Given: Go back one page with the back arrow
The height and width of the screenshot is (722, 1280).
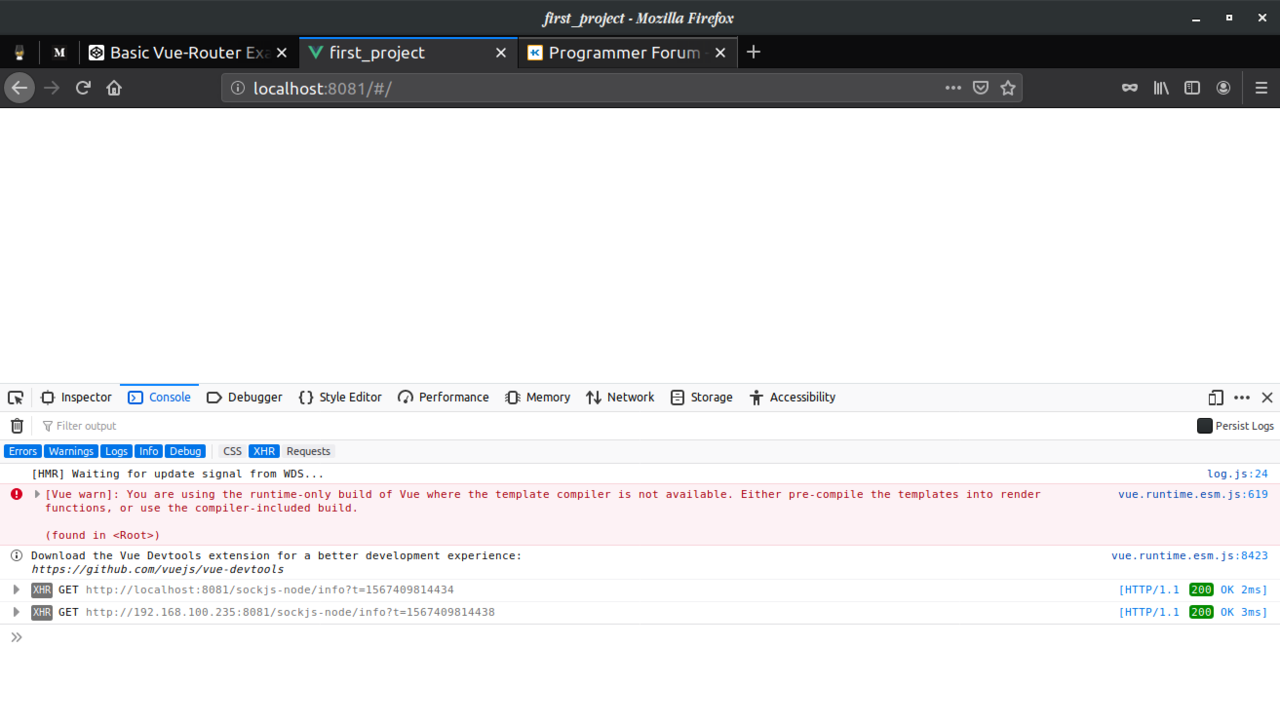Looking at the screenshot, I should (x=19, y=88).
